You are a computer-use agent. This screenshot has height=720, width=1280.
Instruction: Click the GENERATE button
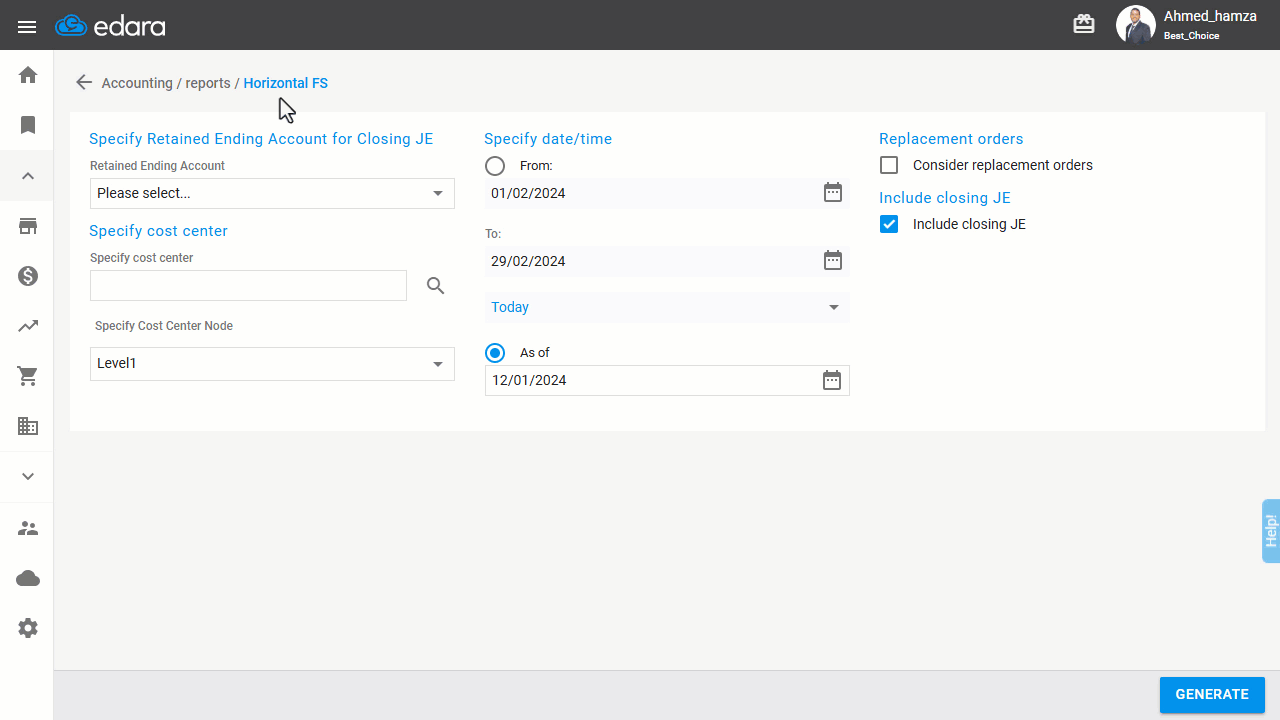(x=1212, y=695)
